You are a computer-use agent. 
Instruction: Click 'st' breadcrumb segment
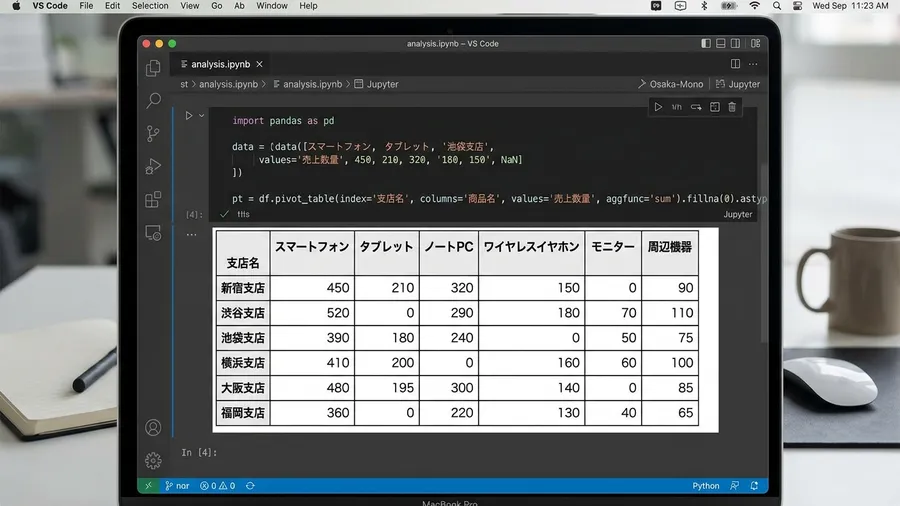pos(184,84)
